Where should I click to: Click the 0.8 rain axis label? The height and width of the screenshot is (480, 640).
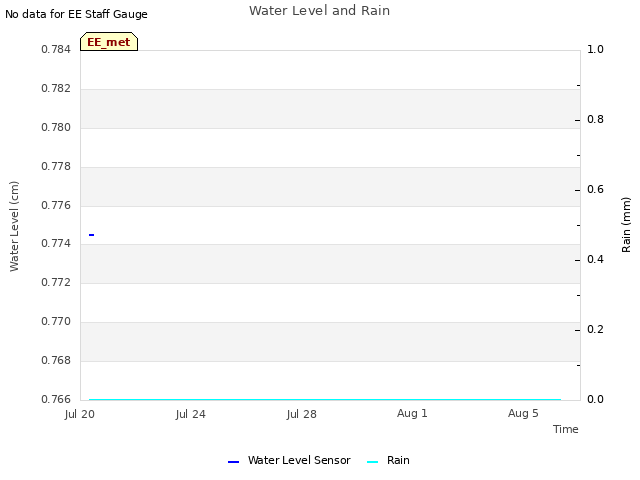point(596,120)
